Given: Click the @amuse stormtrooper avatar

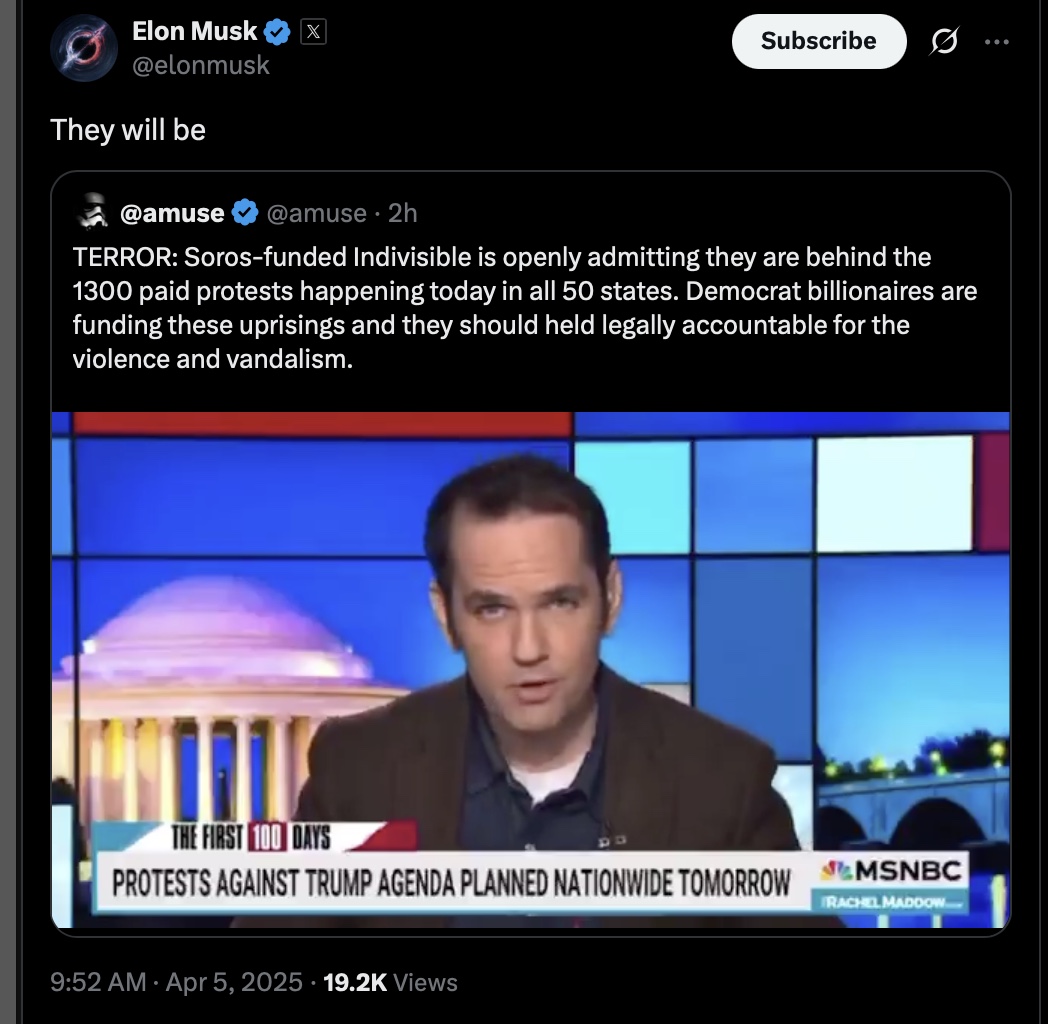Looking at the screenshot, I should pos(93,212).
